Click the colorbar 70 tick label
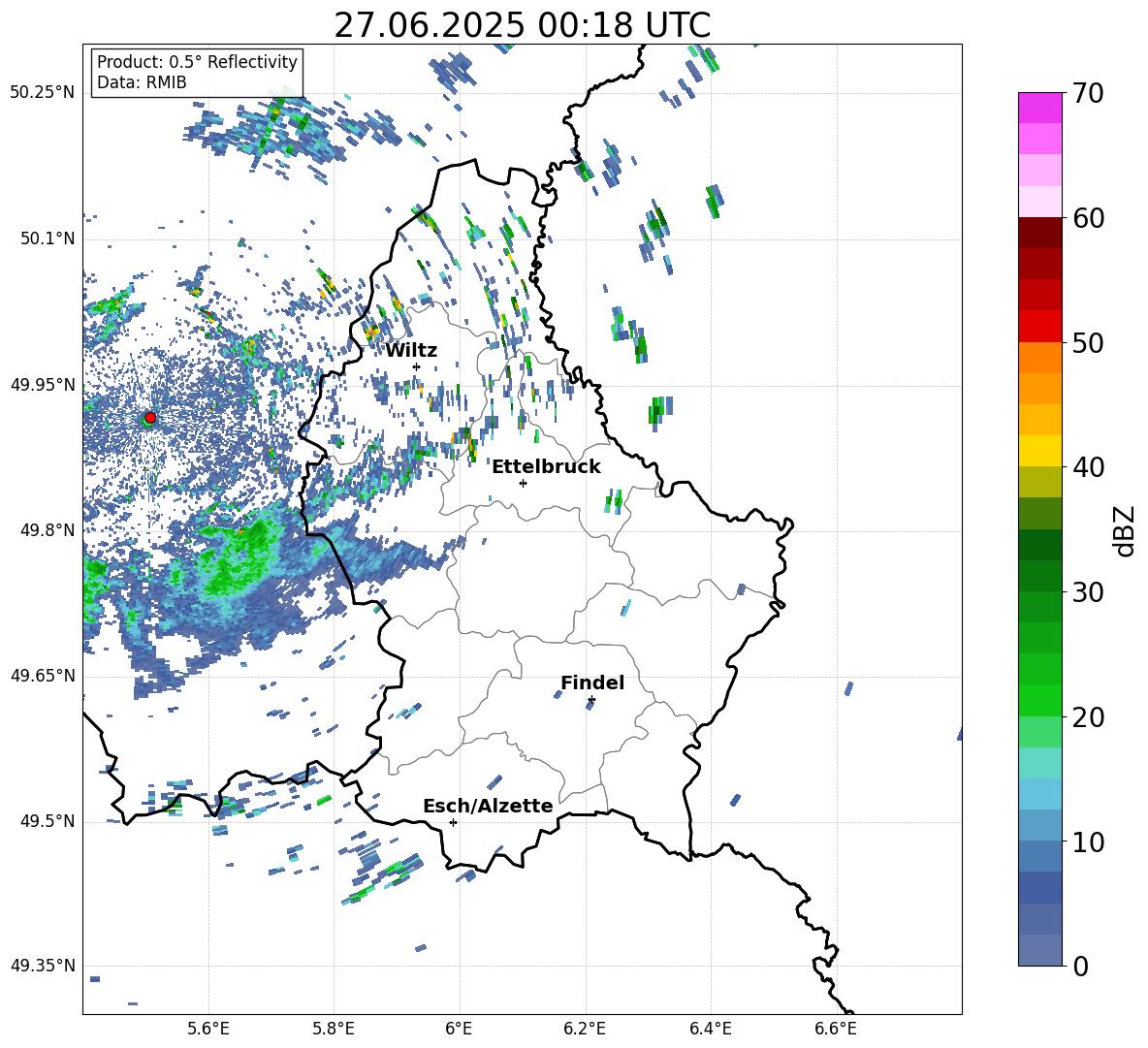 [x=1088, y=94]
